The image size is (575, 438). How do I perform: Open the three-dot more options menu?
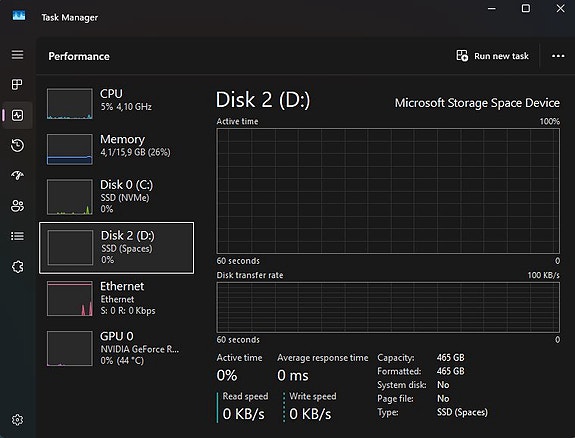click(x=558, y=56)
